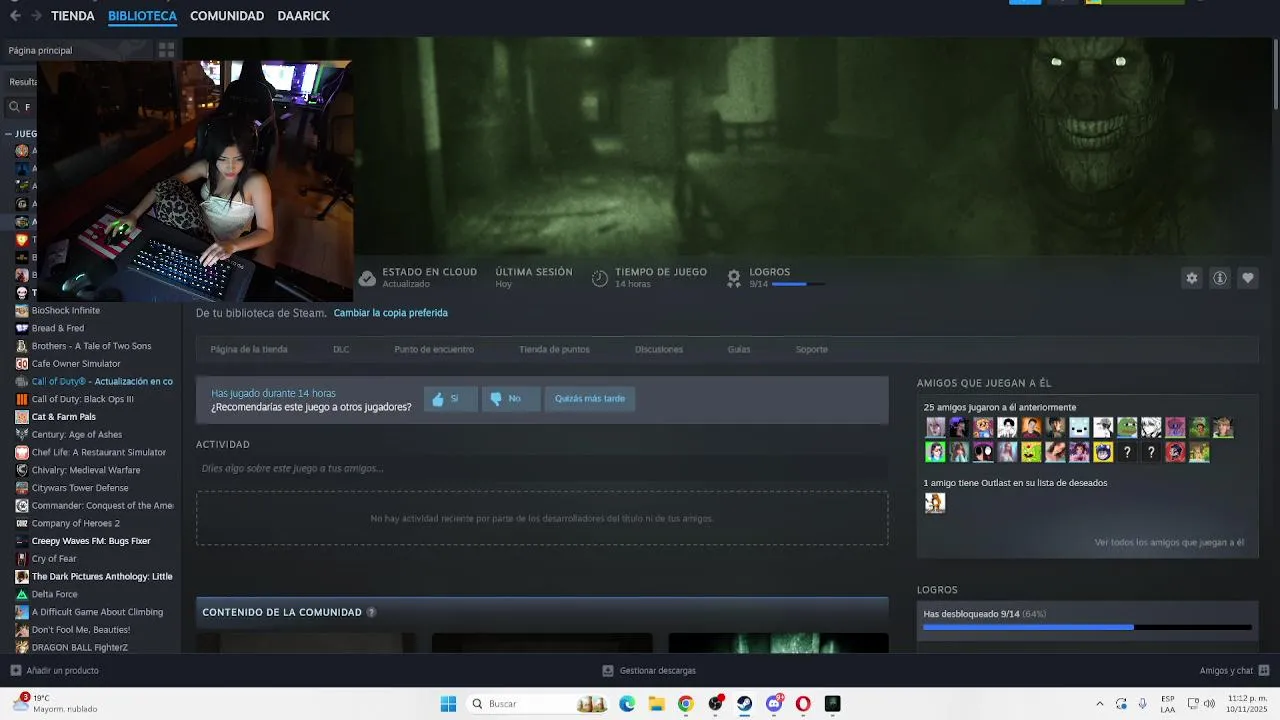Click Call of Duty: Black Ops III icon

click(x=22, y=399)
